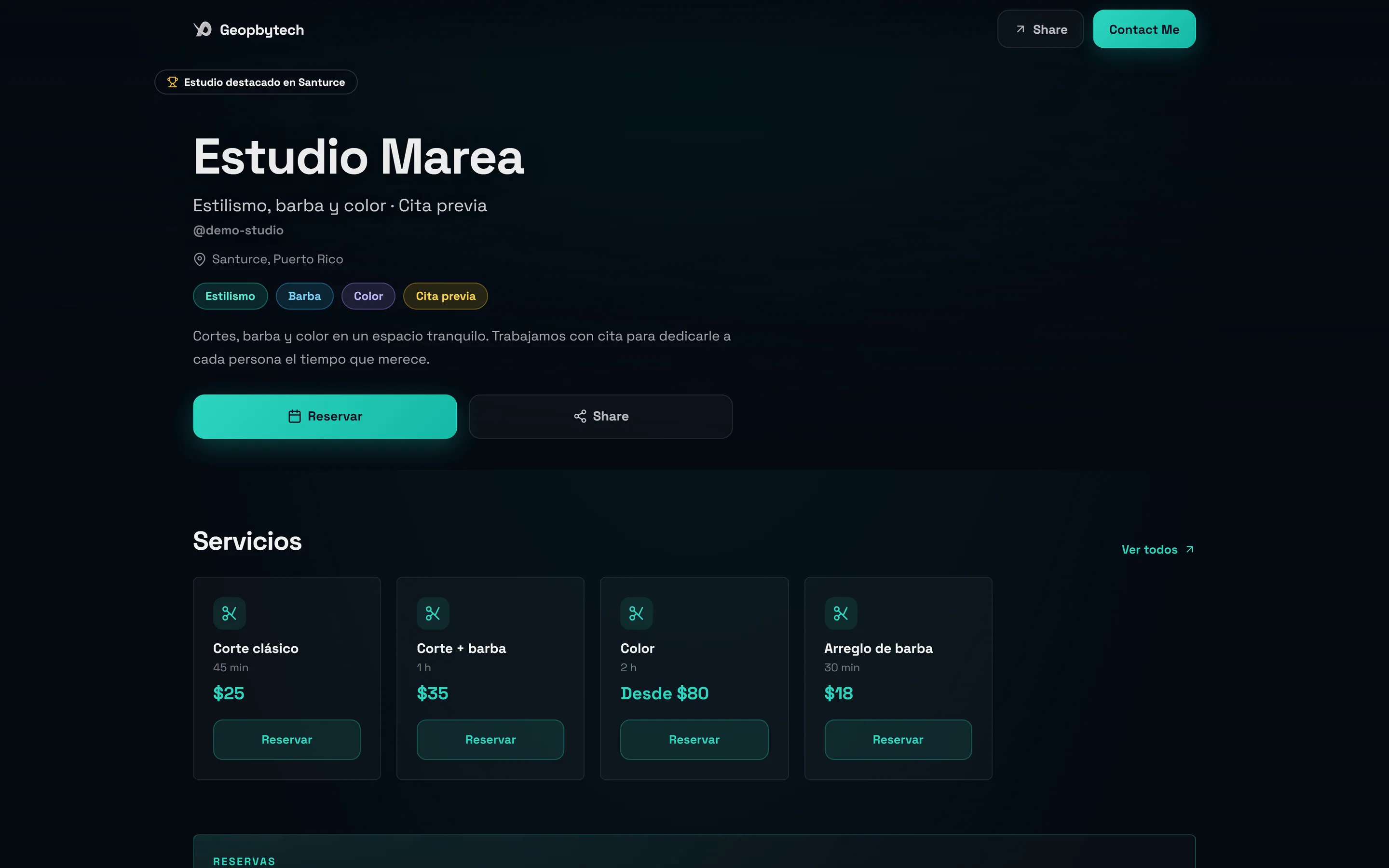This screenshot has width=1389, height=868.
Task: Click the scissors icon on the Arreglo de barba card
Action: (841, 613)
